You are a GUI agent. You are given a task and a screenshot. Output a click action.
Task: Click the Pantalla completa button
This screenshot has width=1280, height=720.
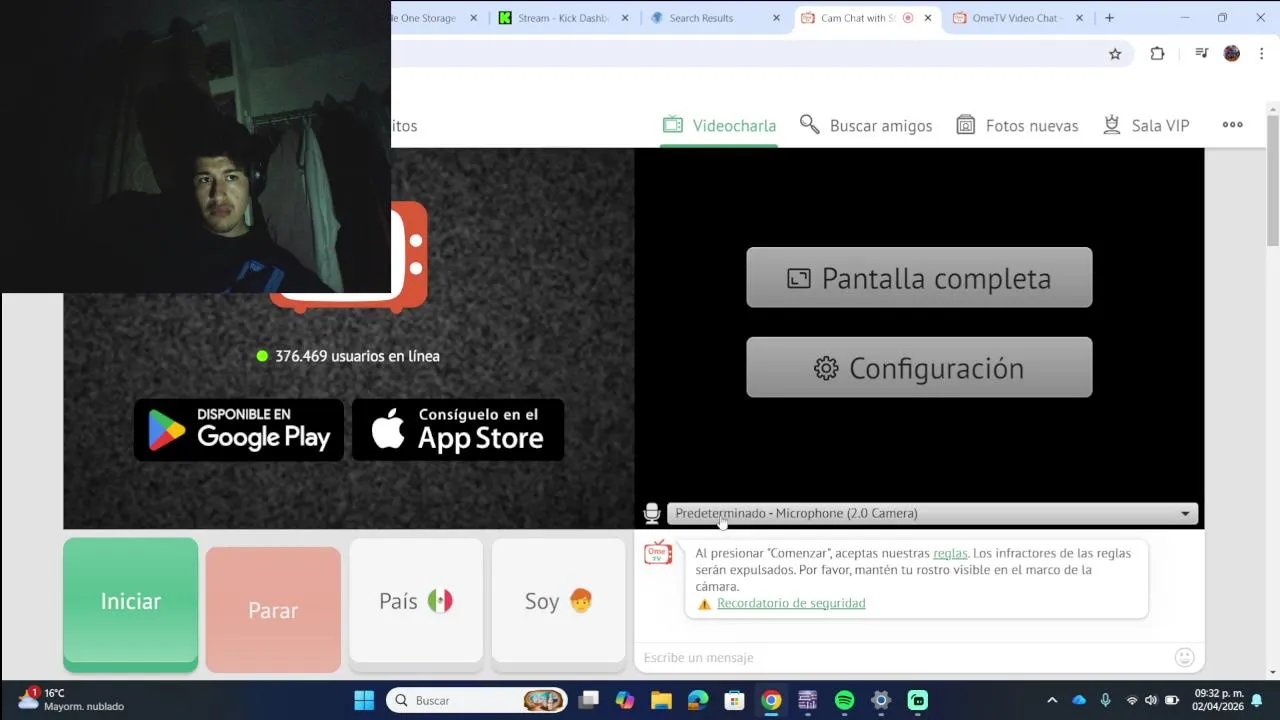tap(919, 278)
